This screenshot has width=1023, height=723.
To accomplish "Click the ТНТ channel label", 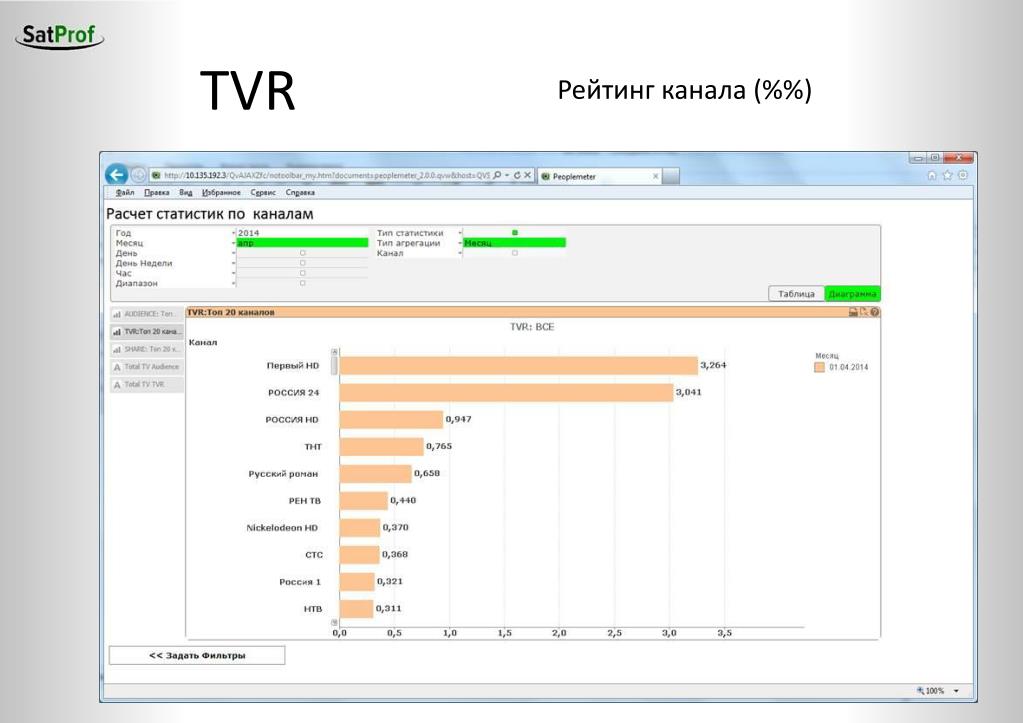I will 313,447.
